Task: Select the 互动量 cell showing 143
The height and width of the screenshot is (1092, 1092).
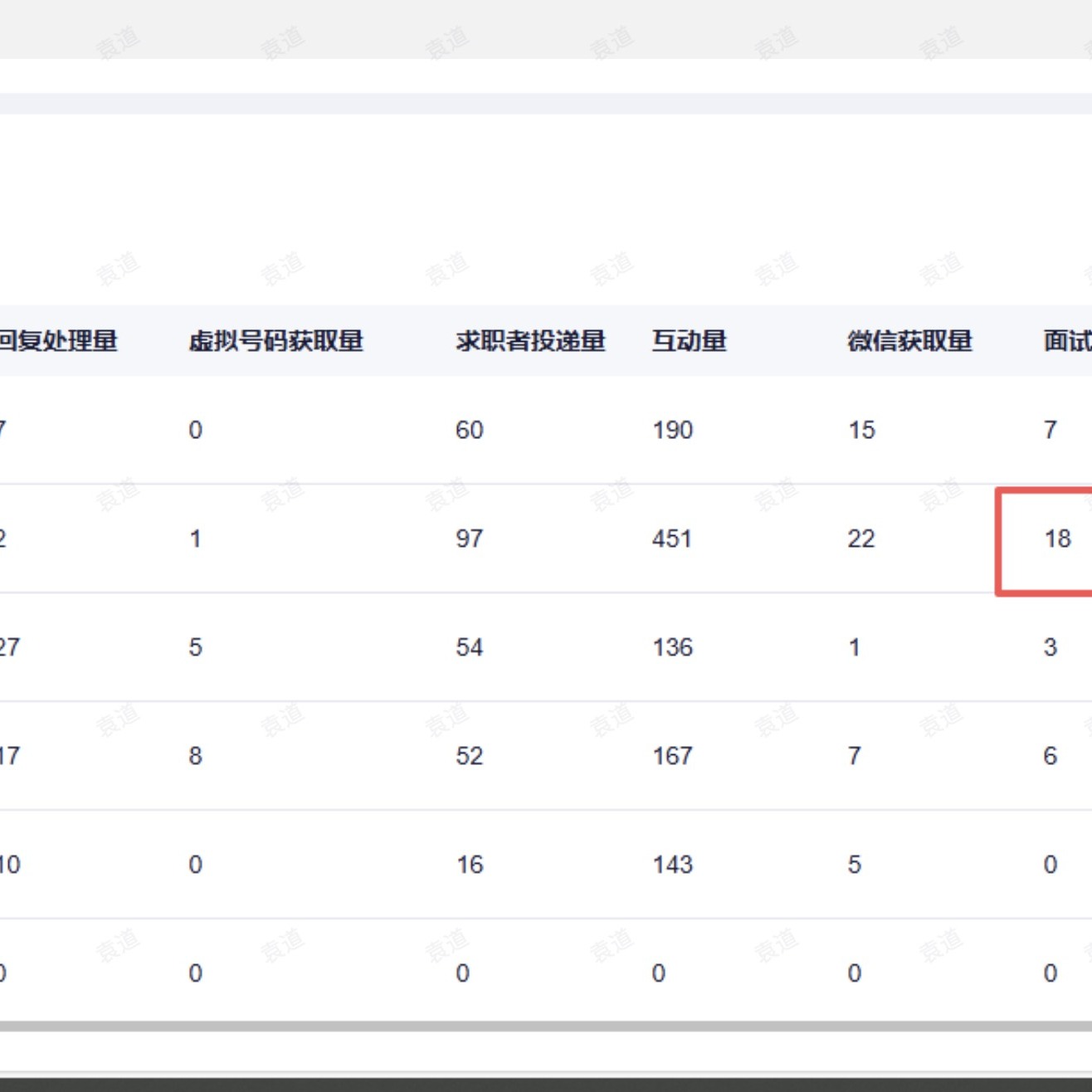Action: coord(672,865)
